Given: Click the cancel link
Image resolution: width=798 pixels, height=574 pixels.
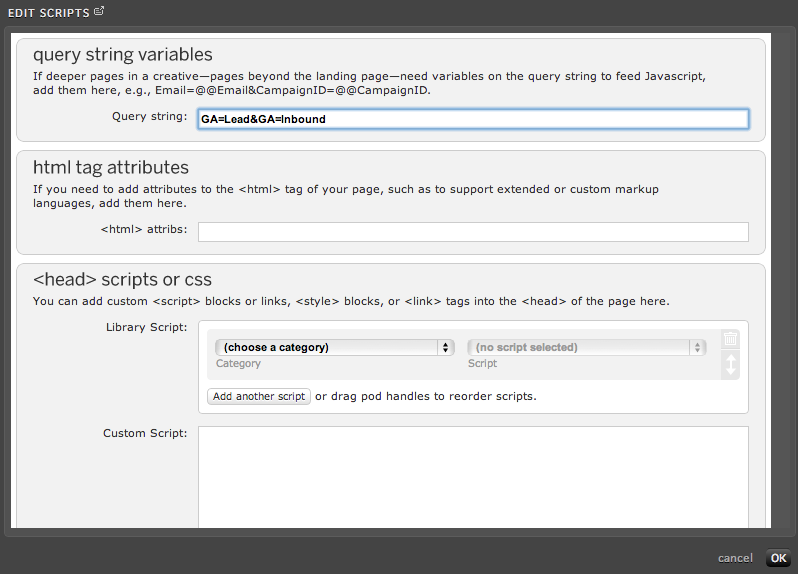Looking at the screenshot, I should click(735, 558).
